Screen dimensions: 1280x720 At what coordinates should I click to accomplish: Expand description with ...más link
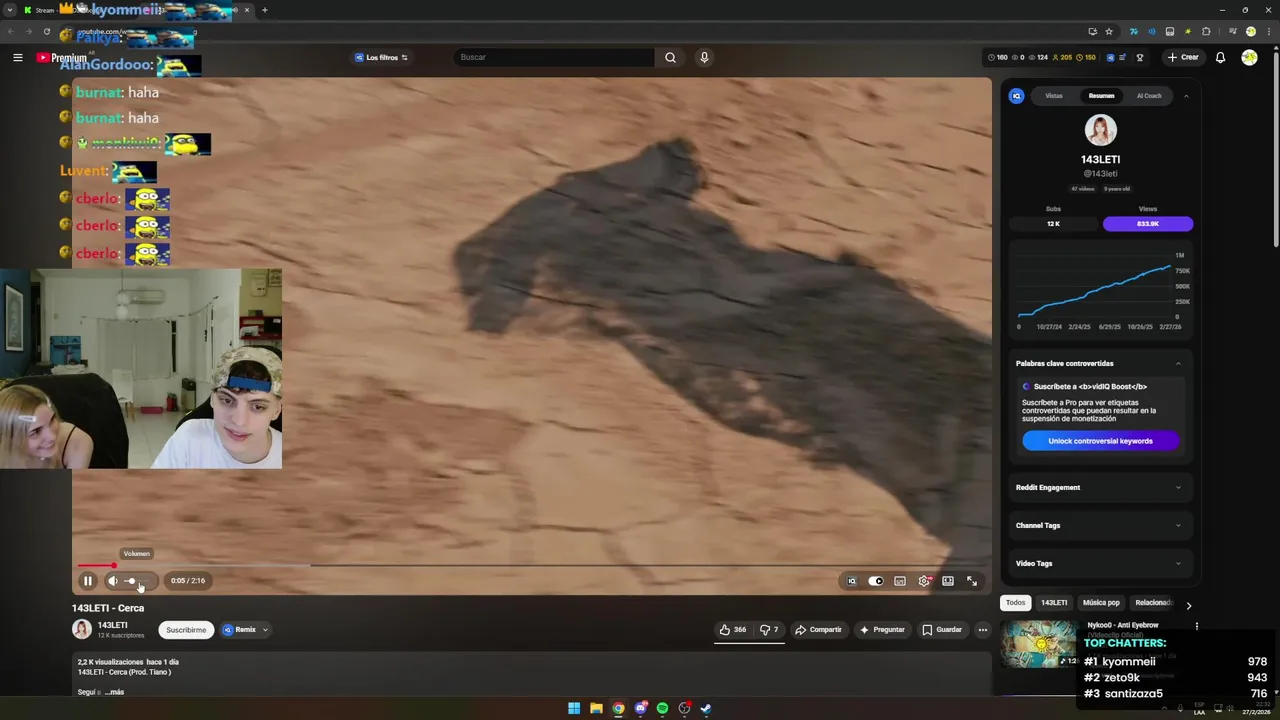[x=115, y=692]
